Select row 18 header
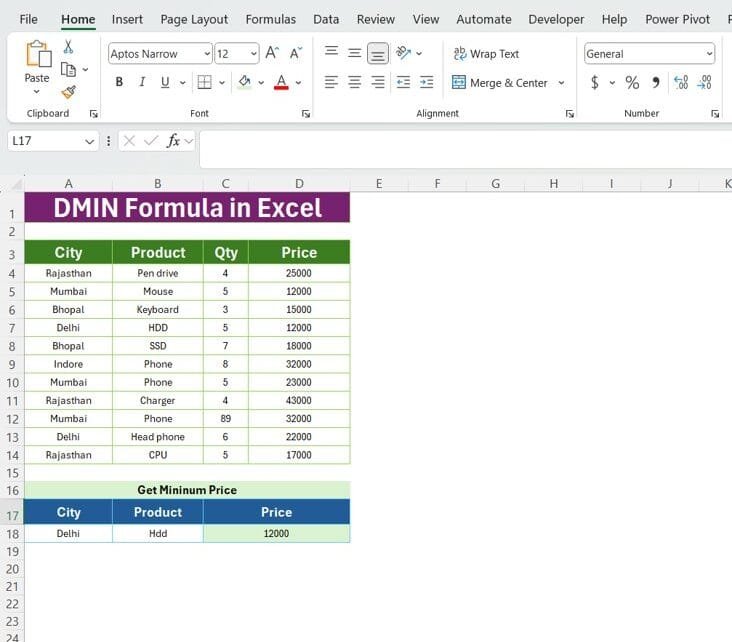The width and height of the screenshot is (732, 642). [x=12, y=534]
